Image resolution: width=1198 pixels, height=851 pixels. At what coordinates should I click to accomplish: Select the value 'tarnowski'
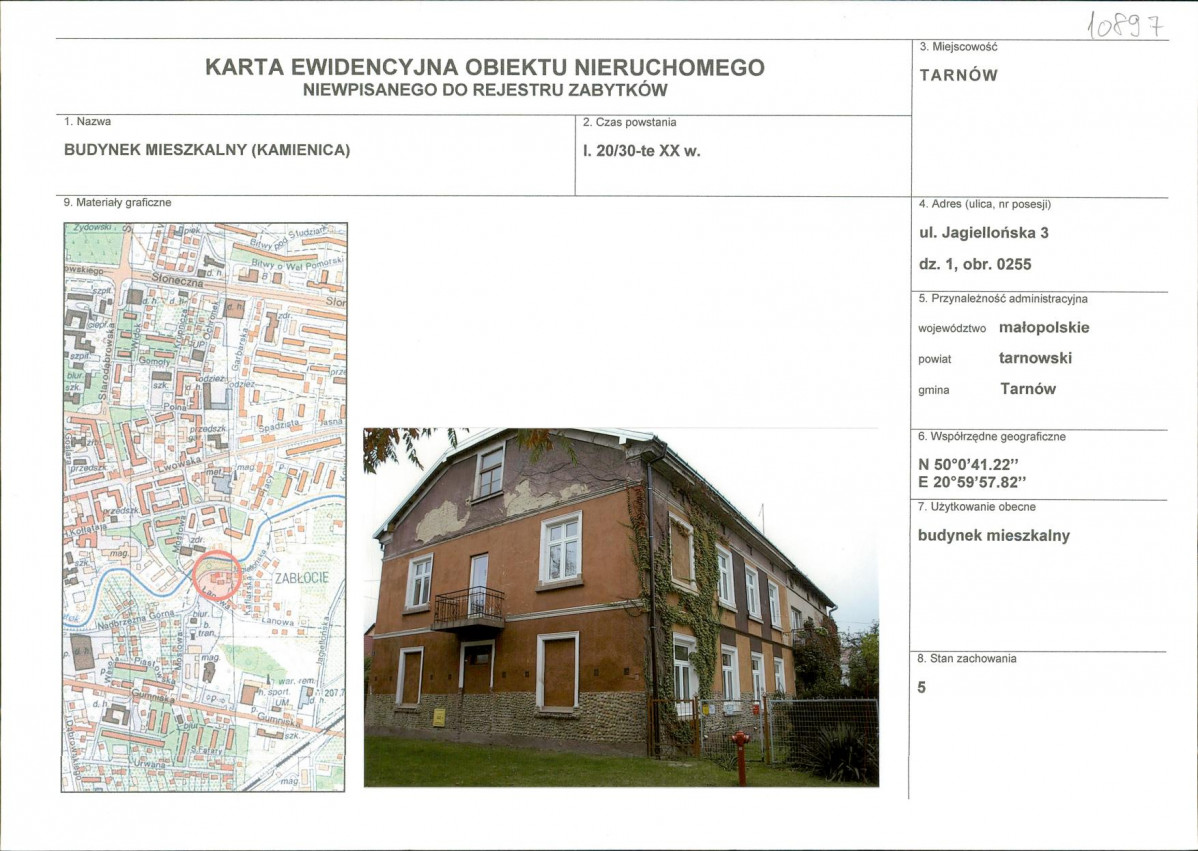click(1035, 358)
